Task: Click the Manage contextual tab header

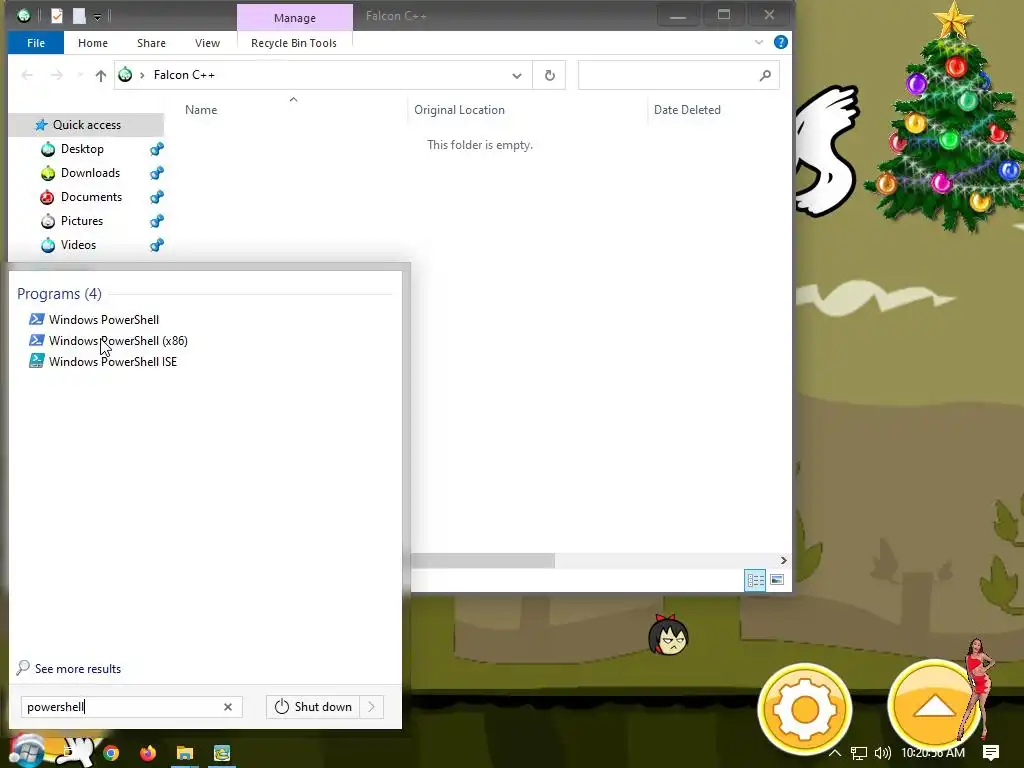Action: click(x=295, y=18)
